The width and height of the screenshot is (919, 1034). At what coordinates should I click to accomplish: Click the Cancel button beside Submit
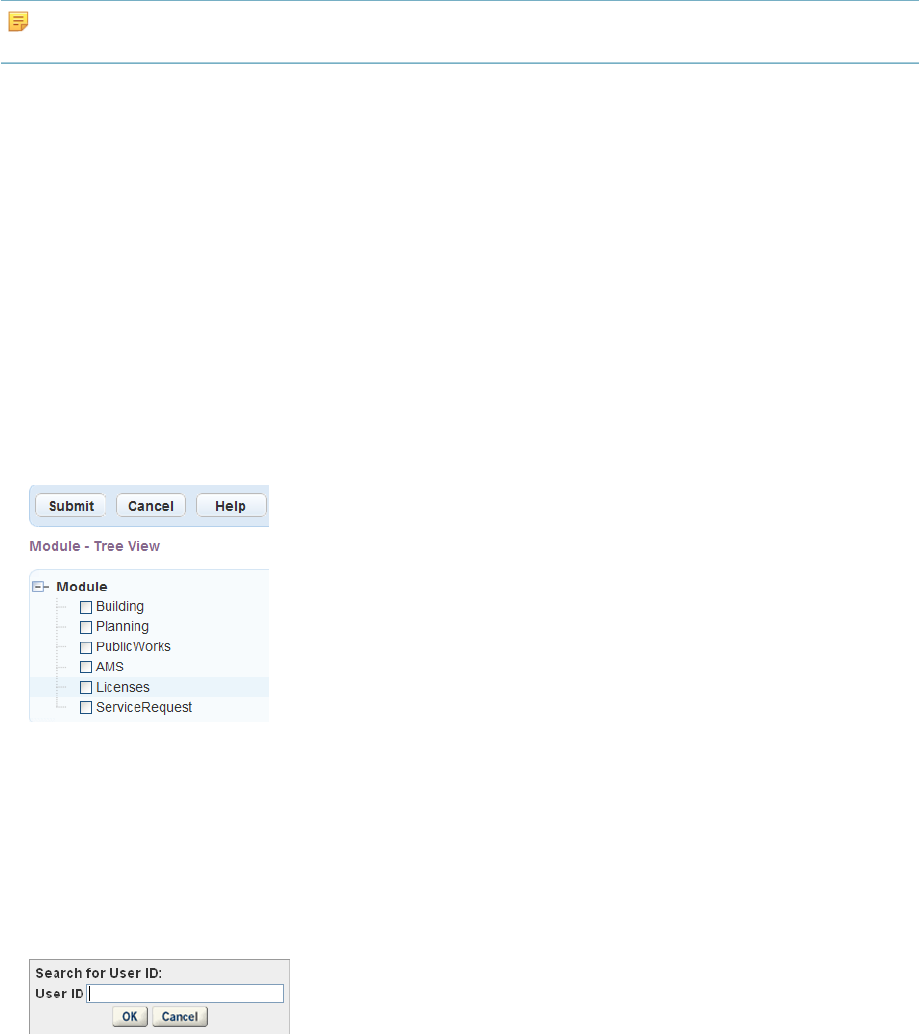(x=151, y=506)
